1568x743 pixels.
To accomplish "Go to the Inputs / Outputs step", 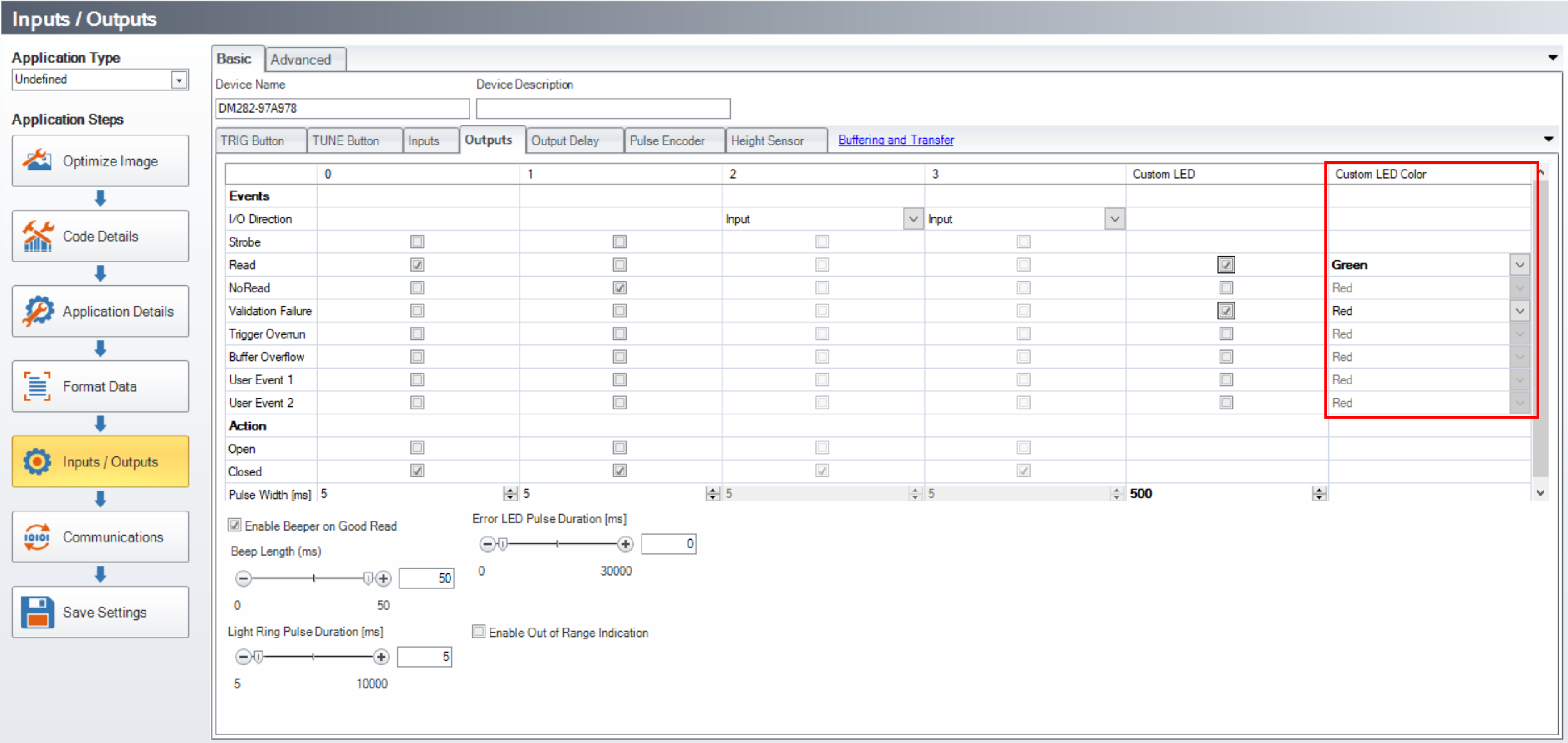I will point(101,462).
